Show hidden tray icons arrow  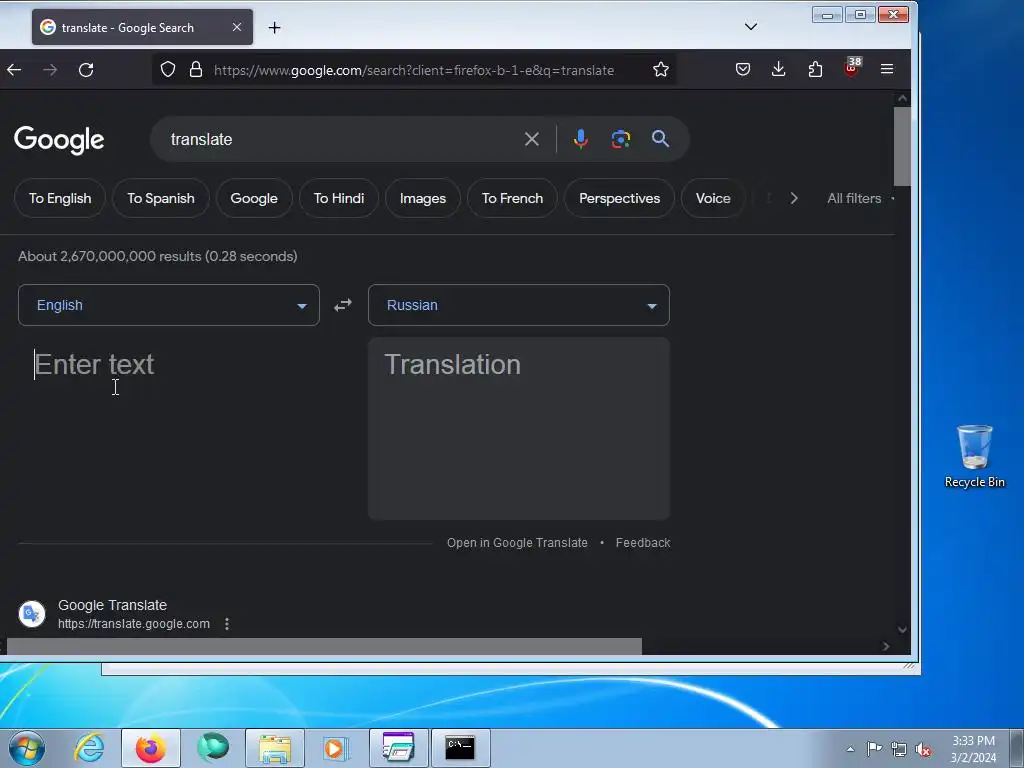850,749
